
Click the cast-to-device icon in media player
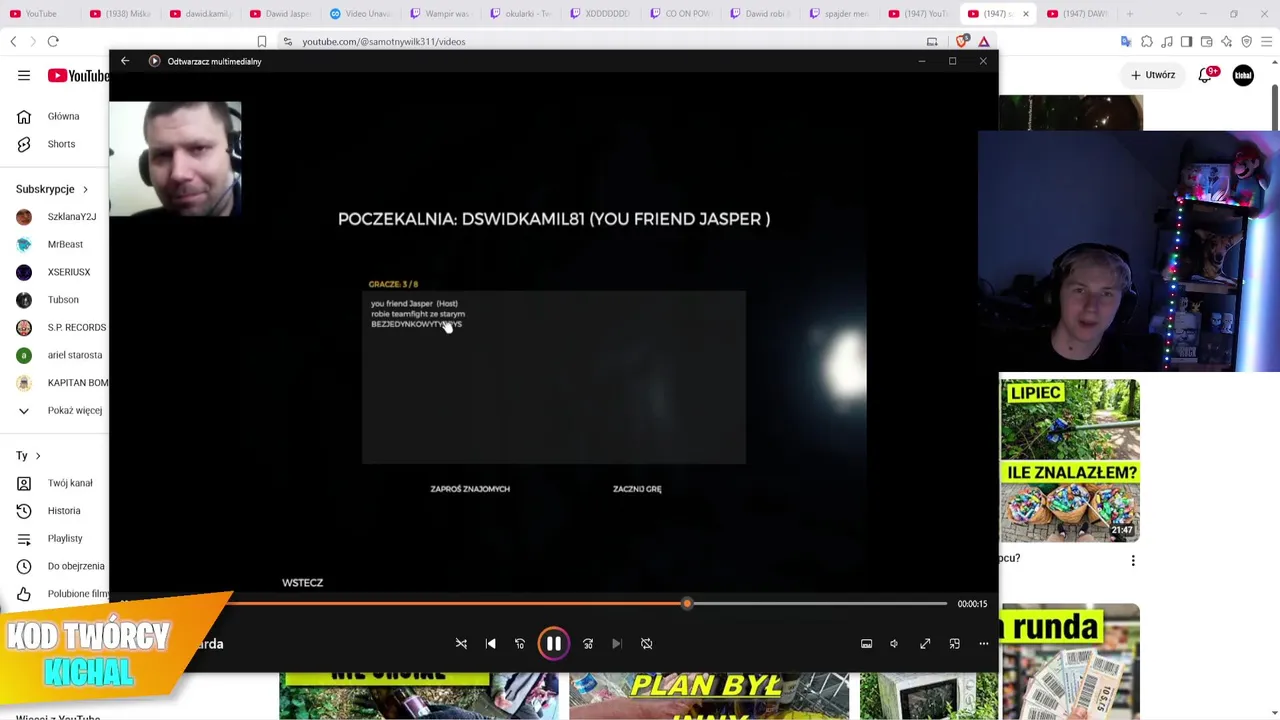tap(866, 644)
